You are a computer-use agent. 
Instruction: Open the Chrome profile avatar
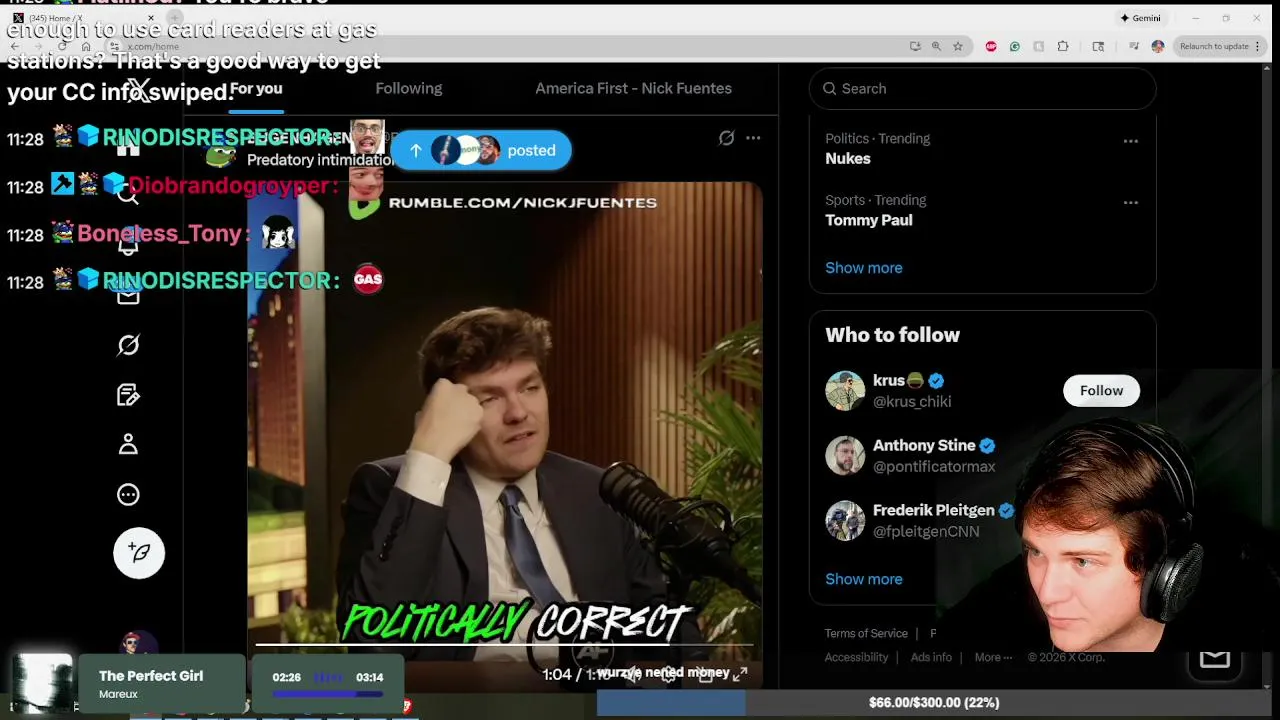pyautogui.click(x=1158, y=46)
